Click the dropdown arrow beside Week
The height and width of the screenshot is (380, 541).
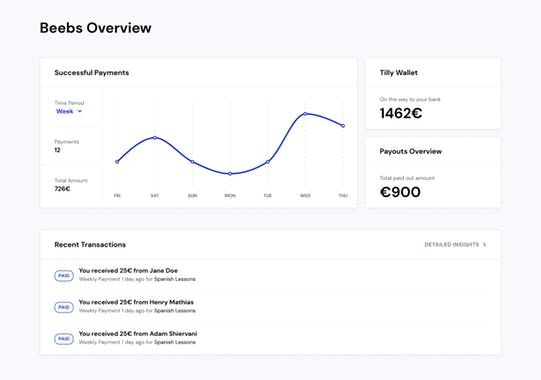pos(80,111)
